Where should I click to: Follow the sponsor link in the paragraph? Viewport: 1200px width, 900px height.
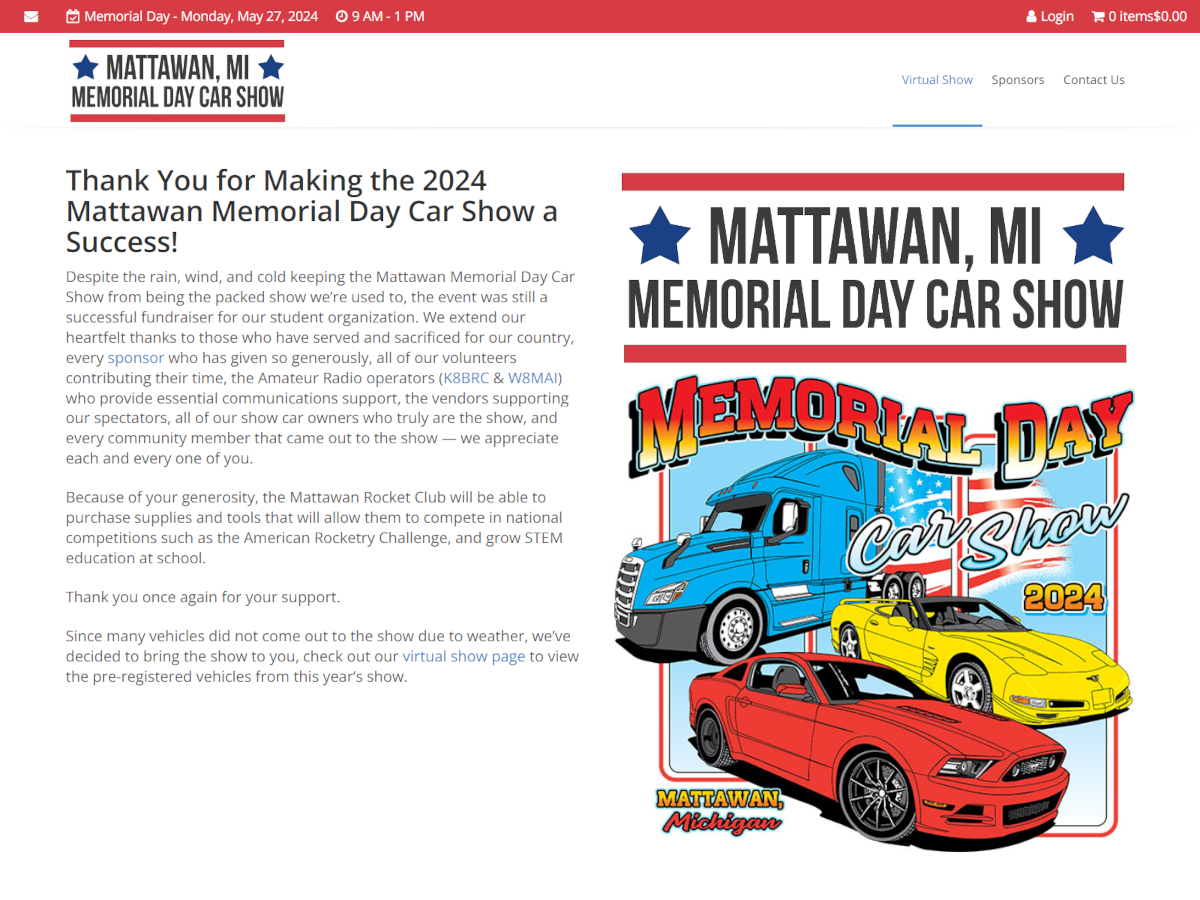coord(136,357)
